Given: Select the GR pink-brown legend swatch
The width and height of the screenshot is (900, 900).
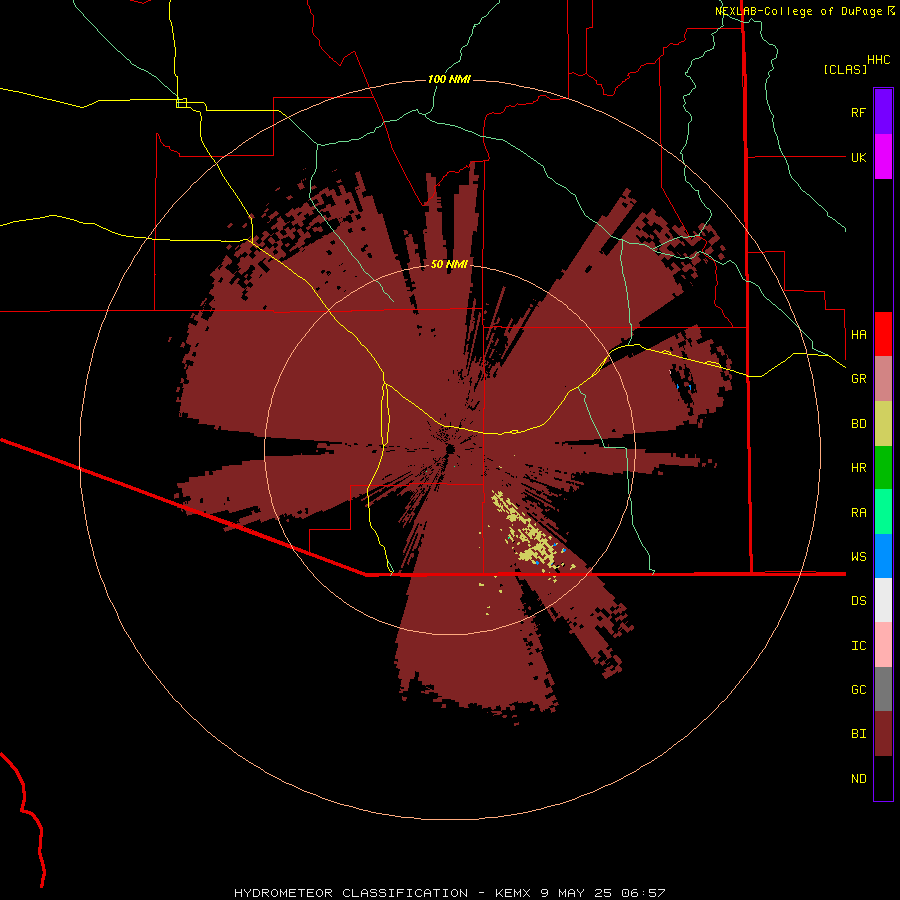Looking at the screenshot, I should pos(883,379).
